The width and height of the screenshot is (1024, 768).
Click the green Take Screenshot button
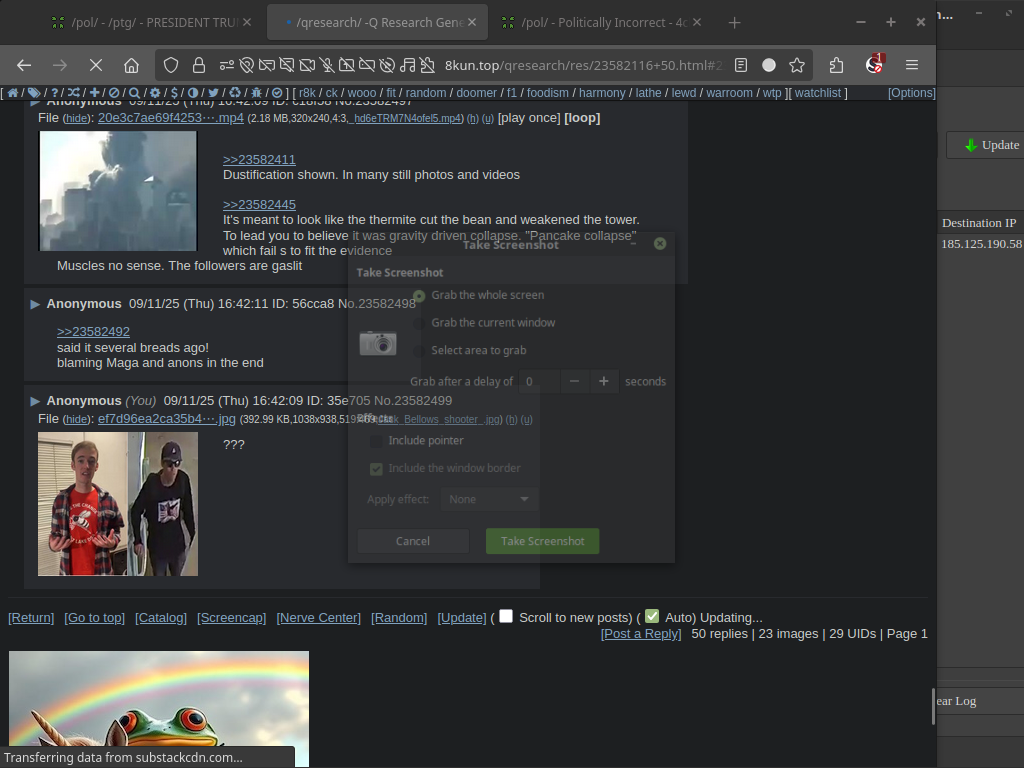coord(542,541)
